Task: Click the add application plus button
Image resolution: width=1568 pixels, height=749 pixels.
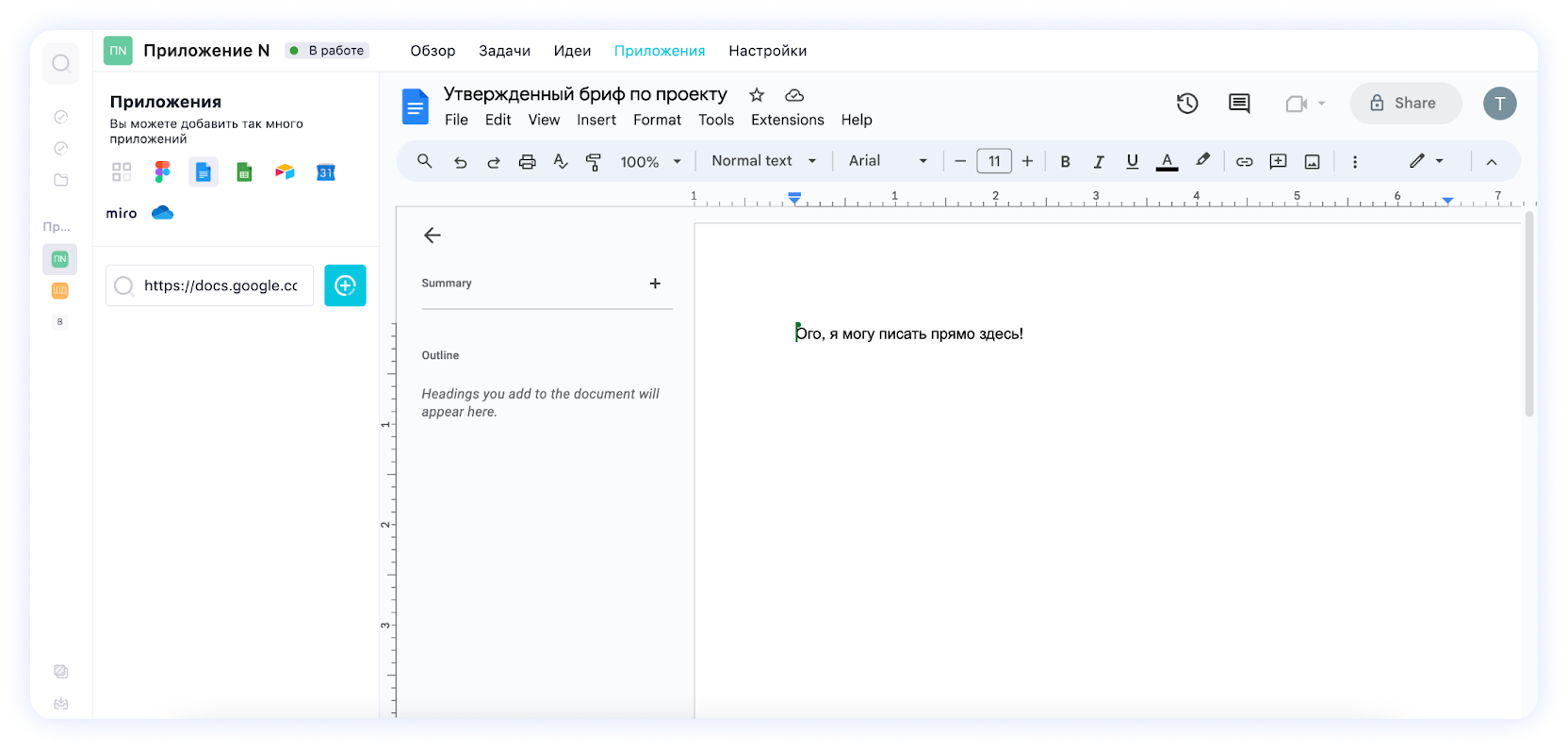Action: (345, 285)
